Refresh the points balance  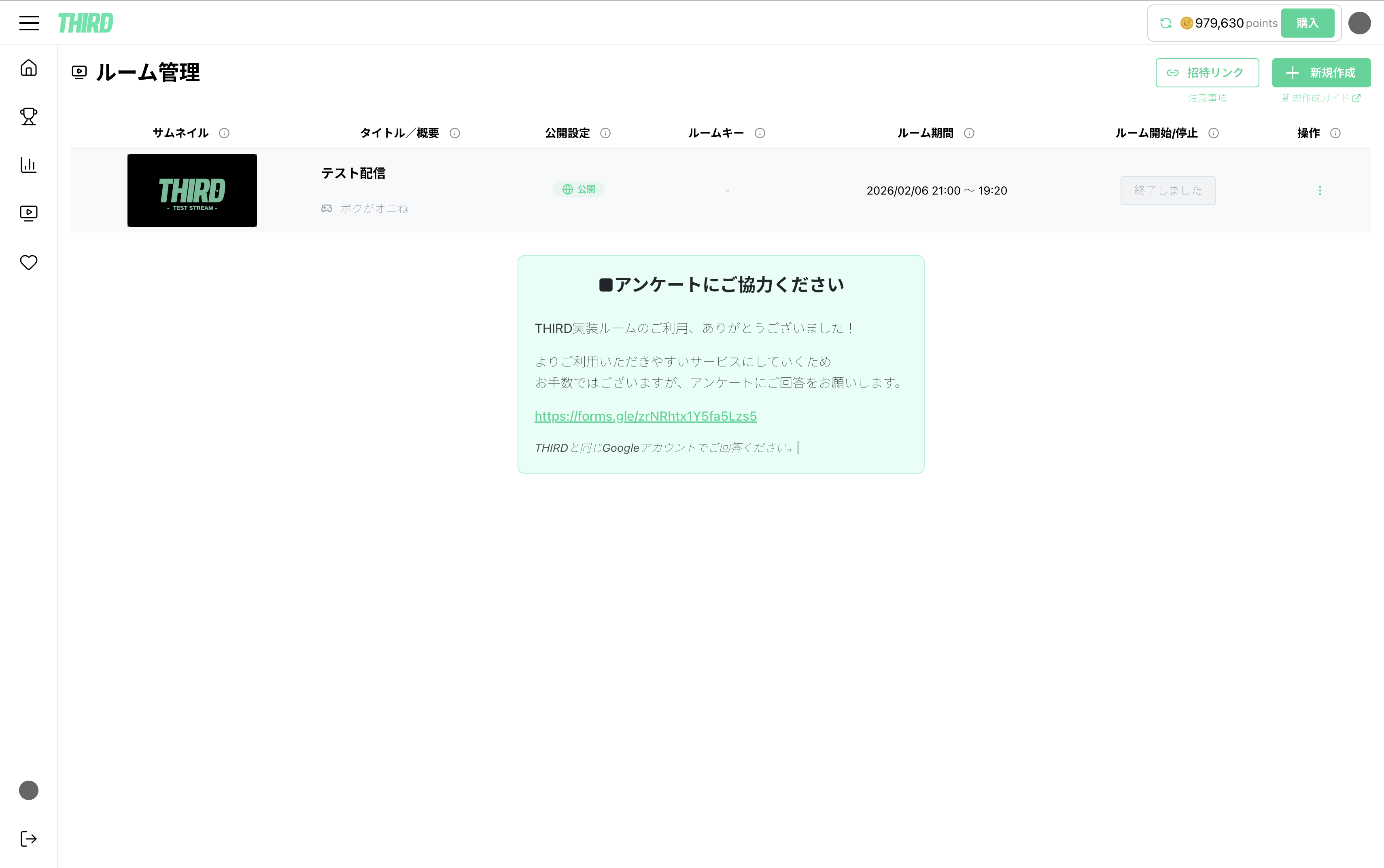1166,23
